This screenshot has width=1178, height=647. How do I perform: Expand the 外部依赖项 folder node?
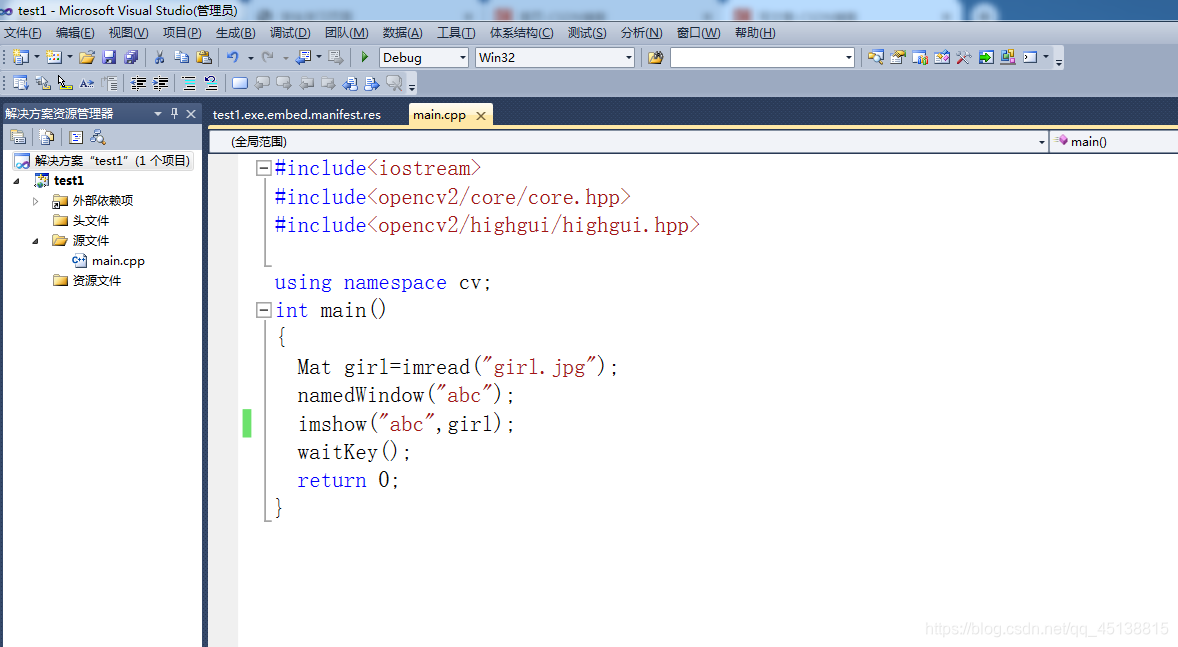click(35, 201)
